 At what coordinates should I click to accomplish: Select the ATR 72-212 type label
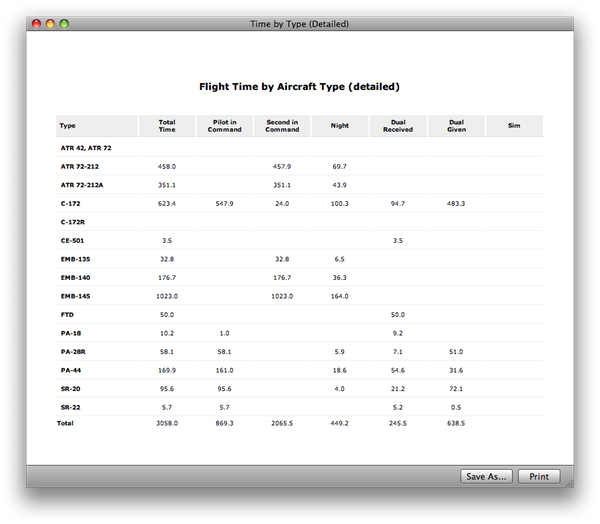click(80, 167)
